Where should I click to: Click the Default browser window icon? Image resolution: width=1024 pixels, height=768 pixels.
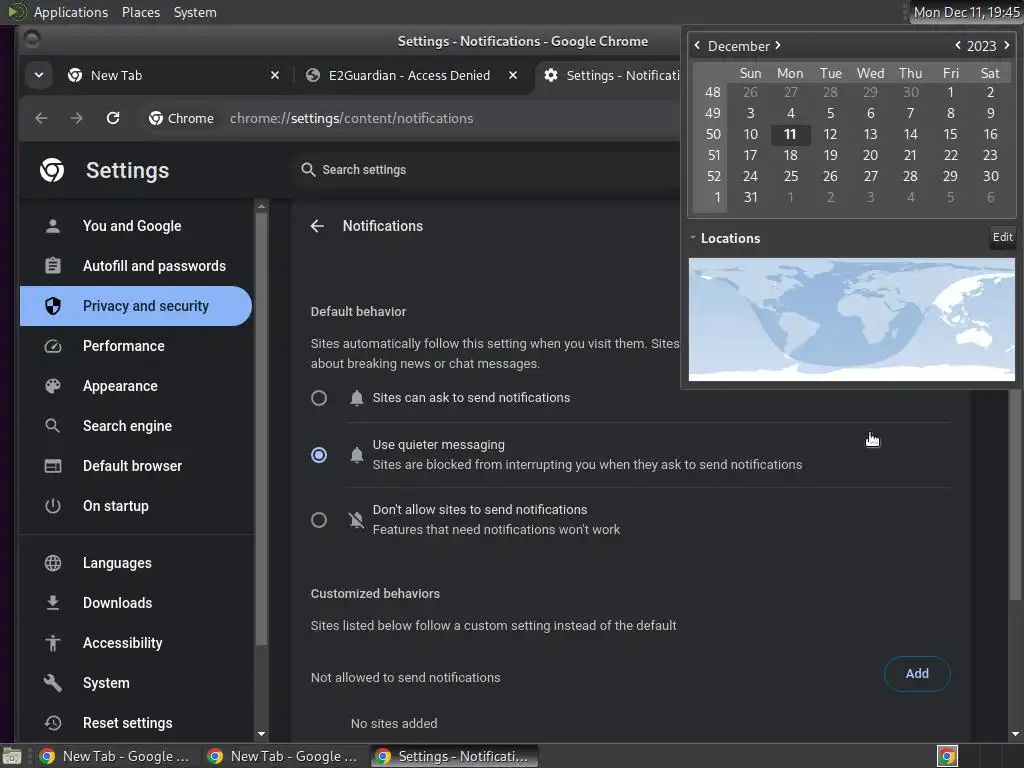pyautogui.click(x=53, y=466)
